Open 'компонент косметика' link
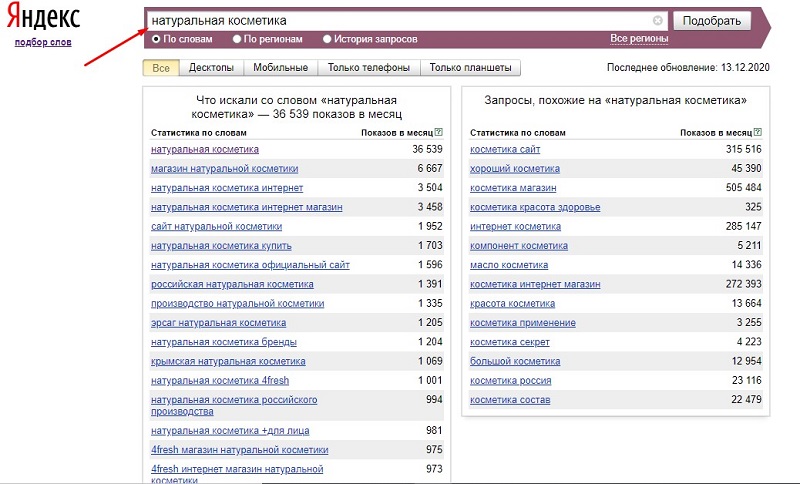The height and width of the screenshot is (484, 800). 518,246
